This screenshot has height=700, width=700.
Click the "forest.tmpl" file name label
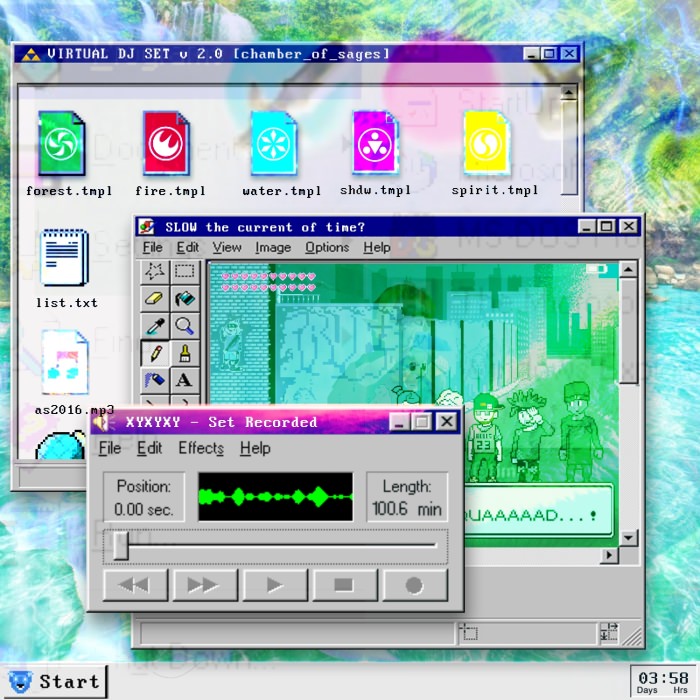[x=69, y=191]
